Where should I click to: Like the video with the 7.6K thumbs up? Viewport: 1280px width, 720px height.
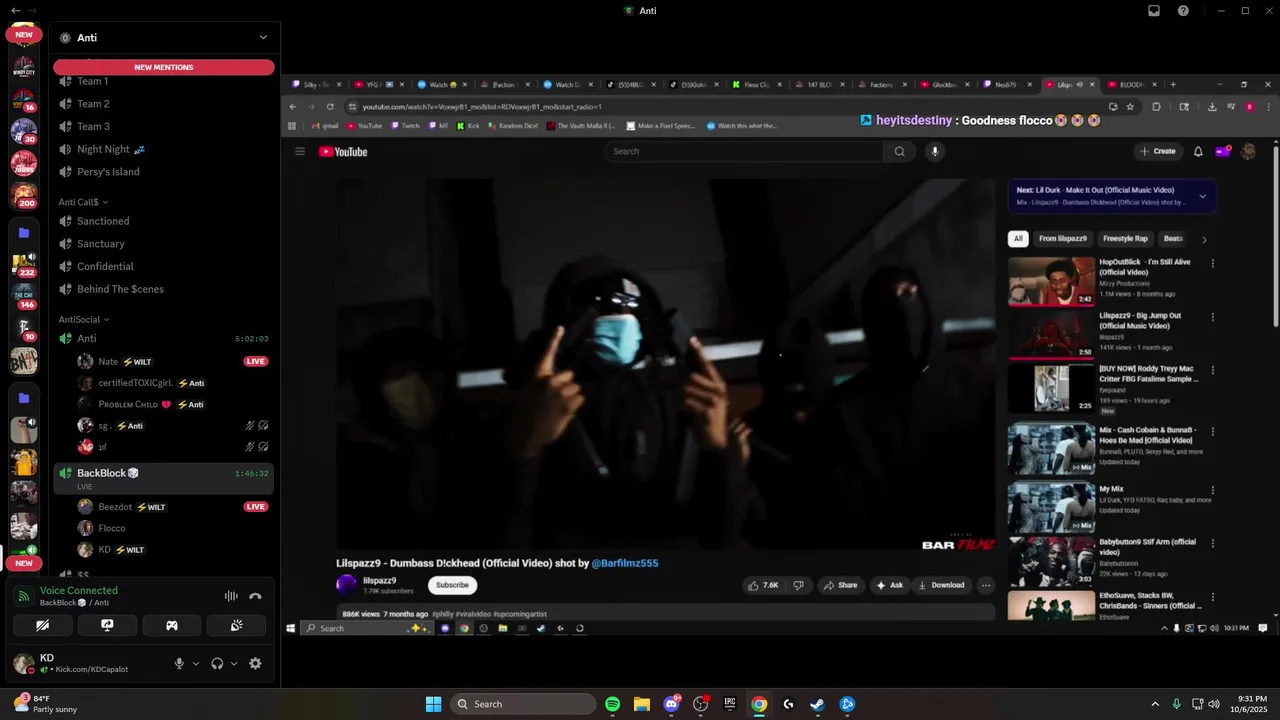click(x=763, y=585)
